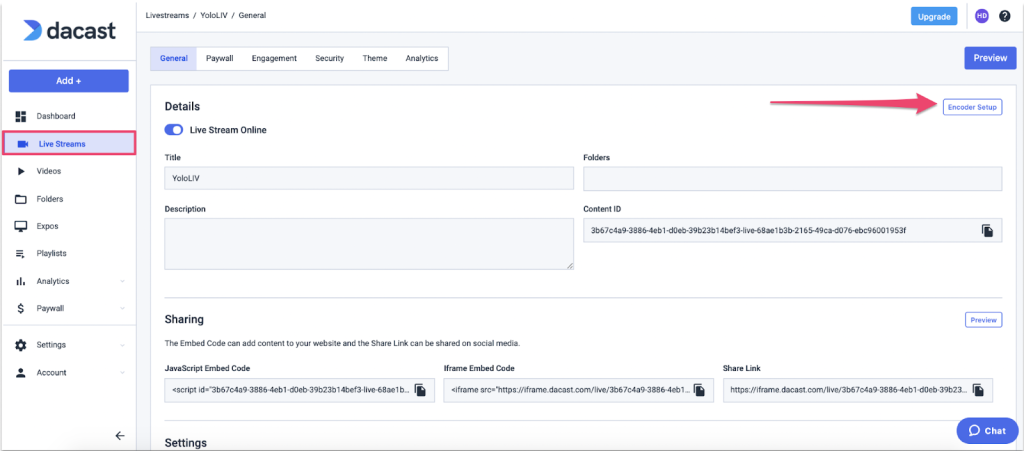Image resolution: width=1024 pixels, height=451 pixels.
Task: Switch to the General tab
Action: [174, 58]
